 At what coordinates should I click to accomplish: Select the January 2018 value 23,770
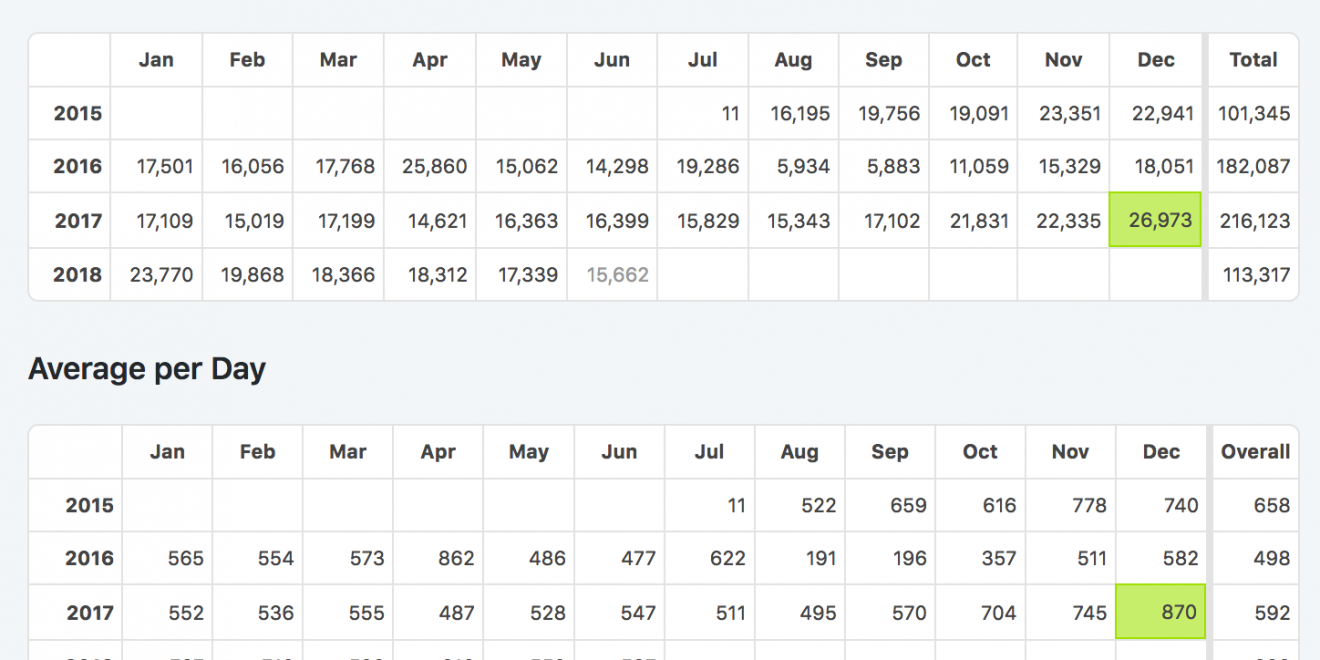coord(161,274)
